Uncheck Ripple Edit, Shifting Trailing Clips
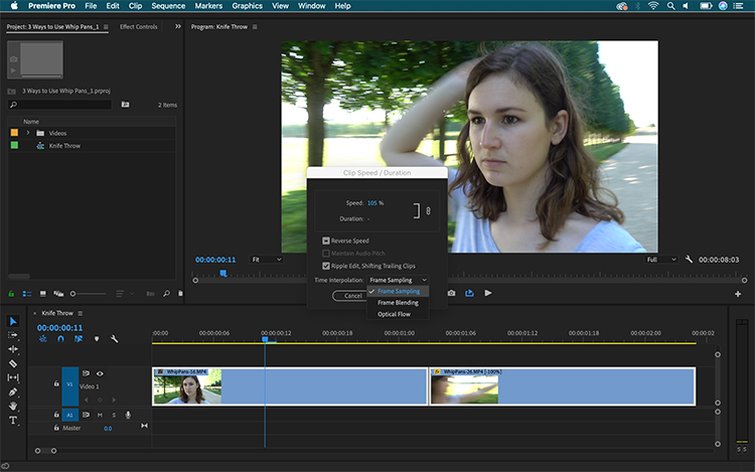 click(x=326, y=266)
